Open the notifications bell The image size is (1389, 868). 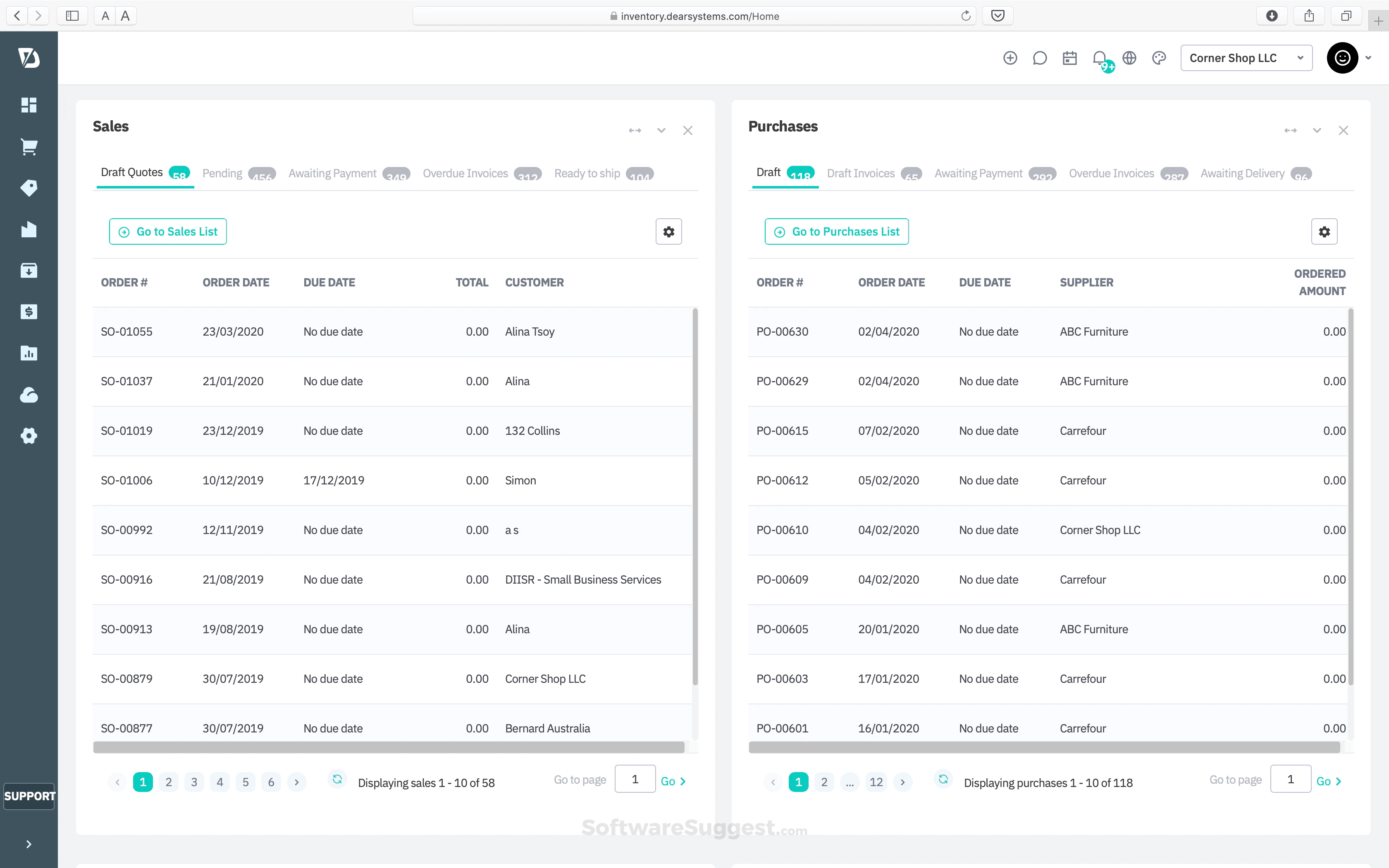click(1099, 58)
